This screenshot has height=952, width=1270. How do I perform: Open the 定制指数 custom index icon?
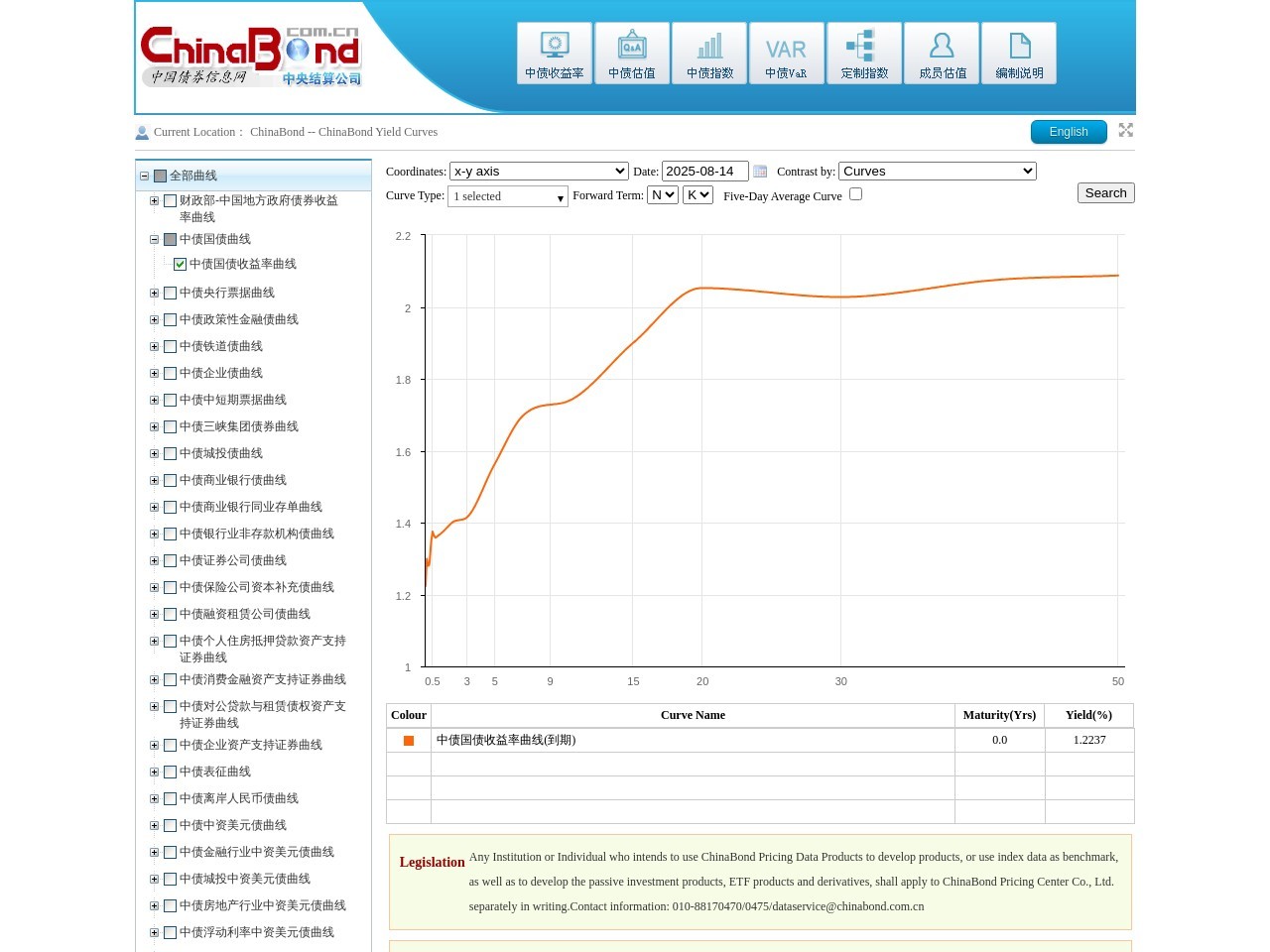point(864,54)
